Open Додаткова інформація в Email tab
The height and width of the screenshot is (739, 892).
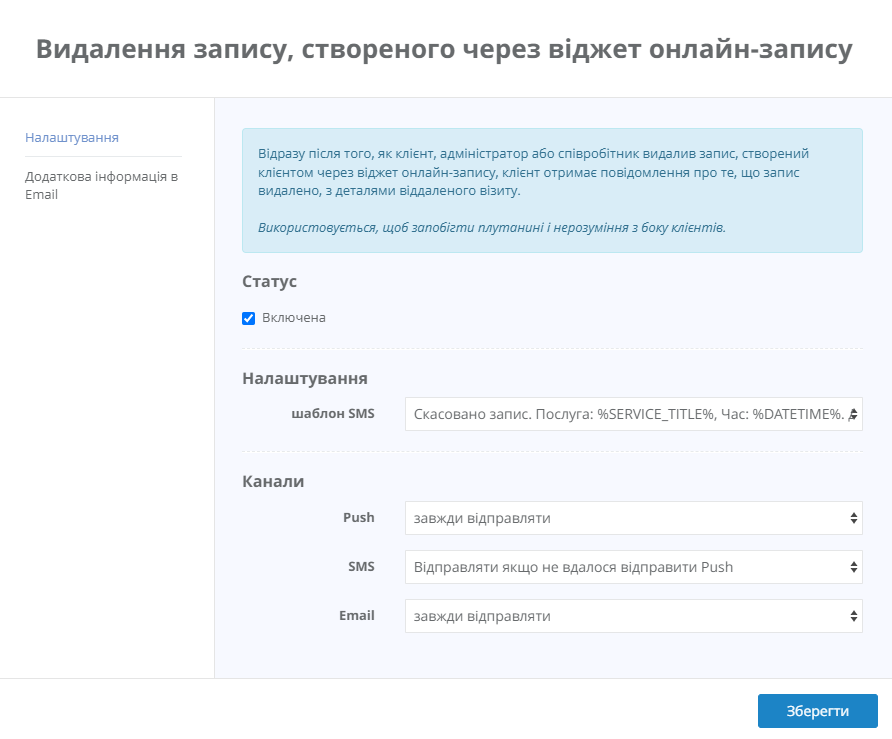click(x=101, y=185)
